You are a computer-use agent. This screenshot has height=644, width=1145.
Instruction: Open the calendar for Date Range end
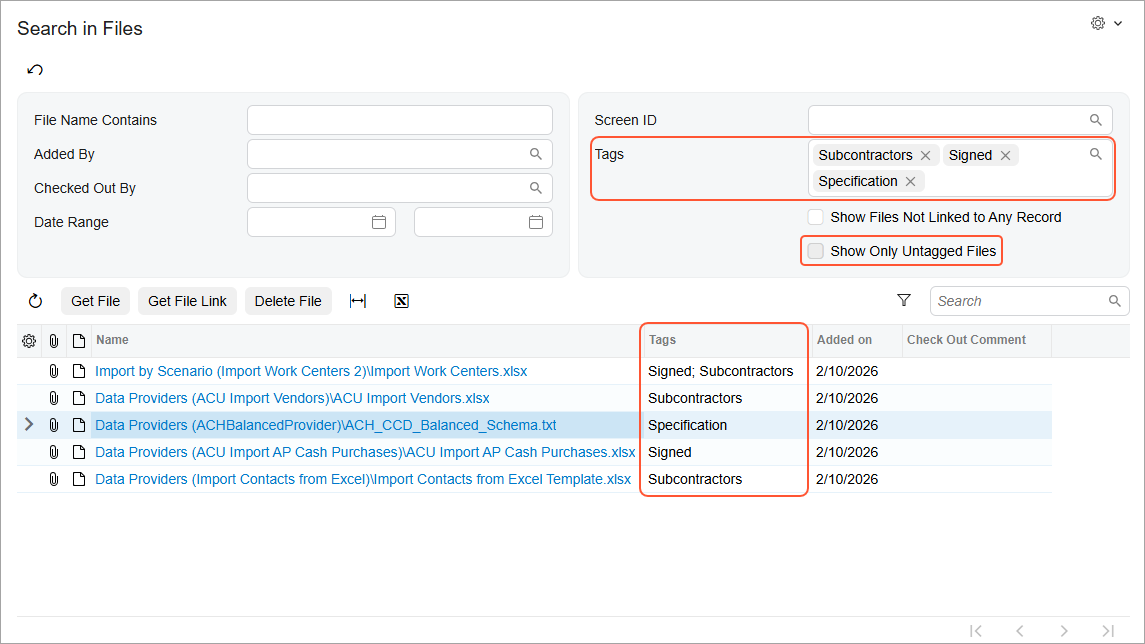(535, 222)
